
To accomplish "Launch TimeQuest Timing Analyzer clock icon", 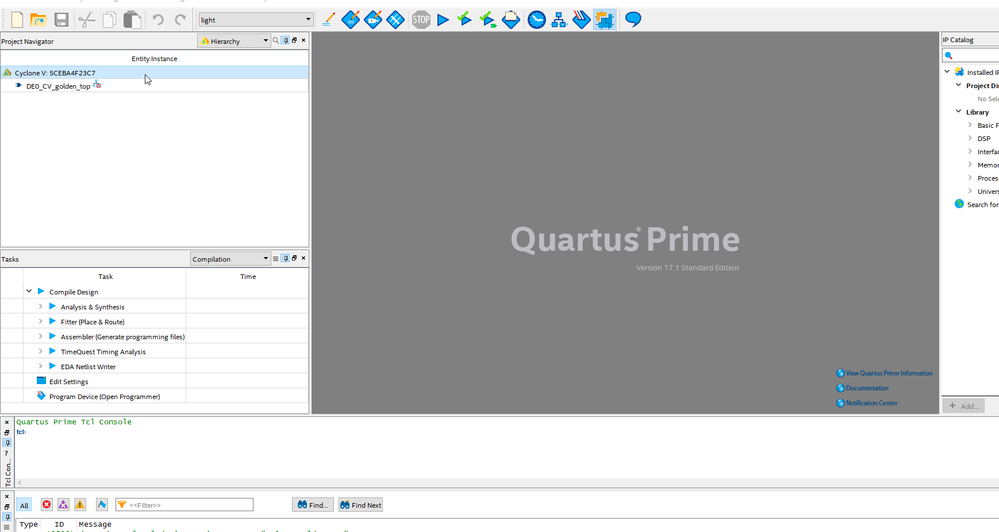I will pos(536,20).
